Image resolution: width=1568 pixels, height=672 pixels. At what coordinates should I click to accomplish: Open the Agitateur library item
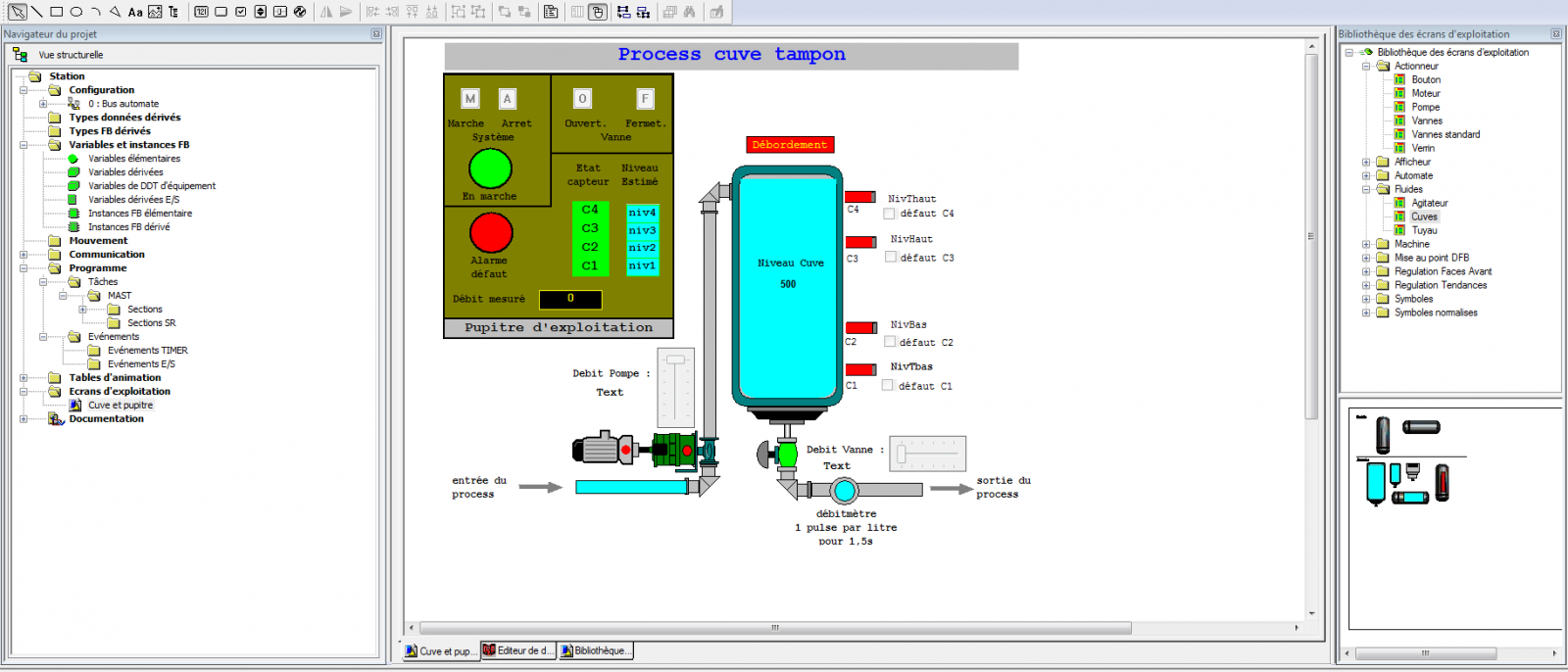click(x=1429, y=203)
